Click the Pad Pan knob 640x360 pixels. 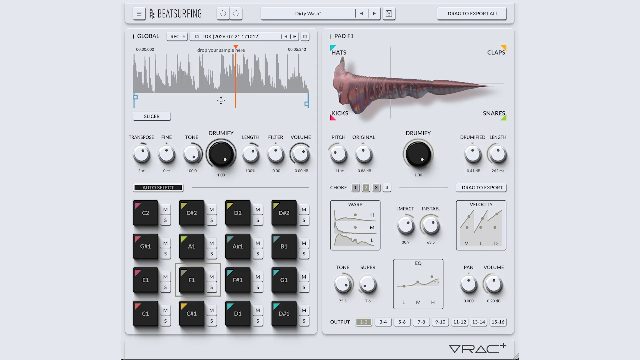(x=468, y=284)
